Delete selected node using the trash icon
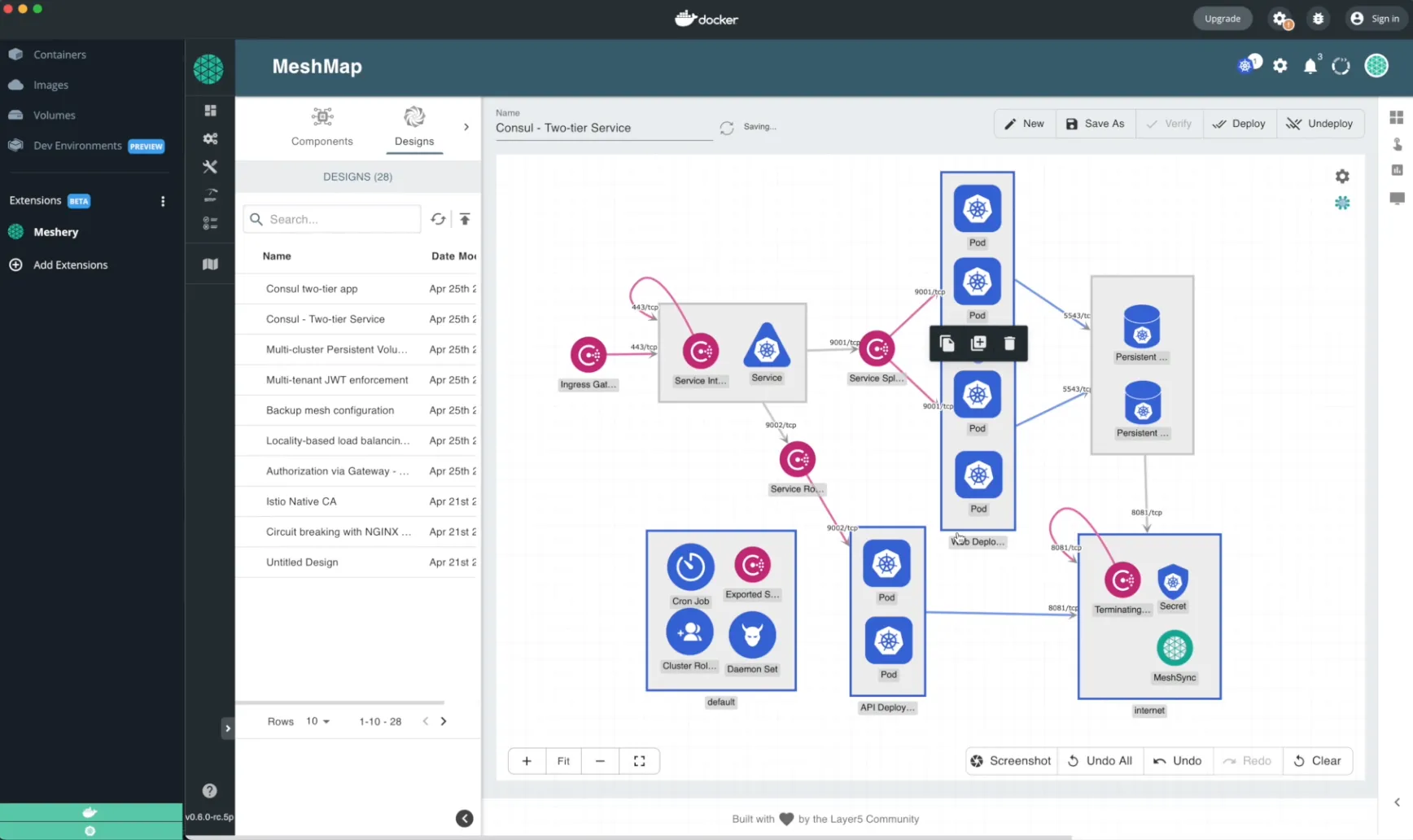 1009,343
